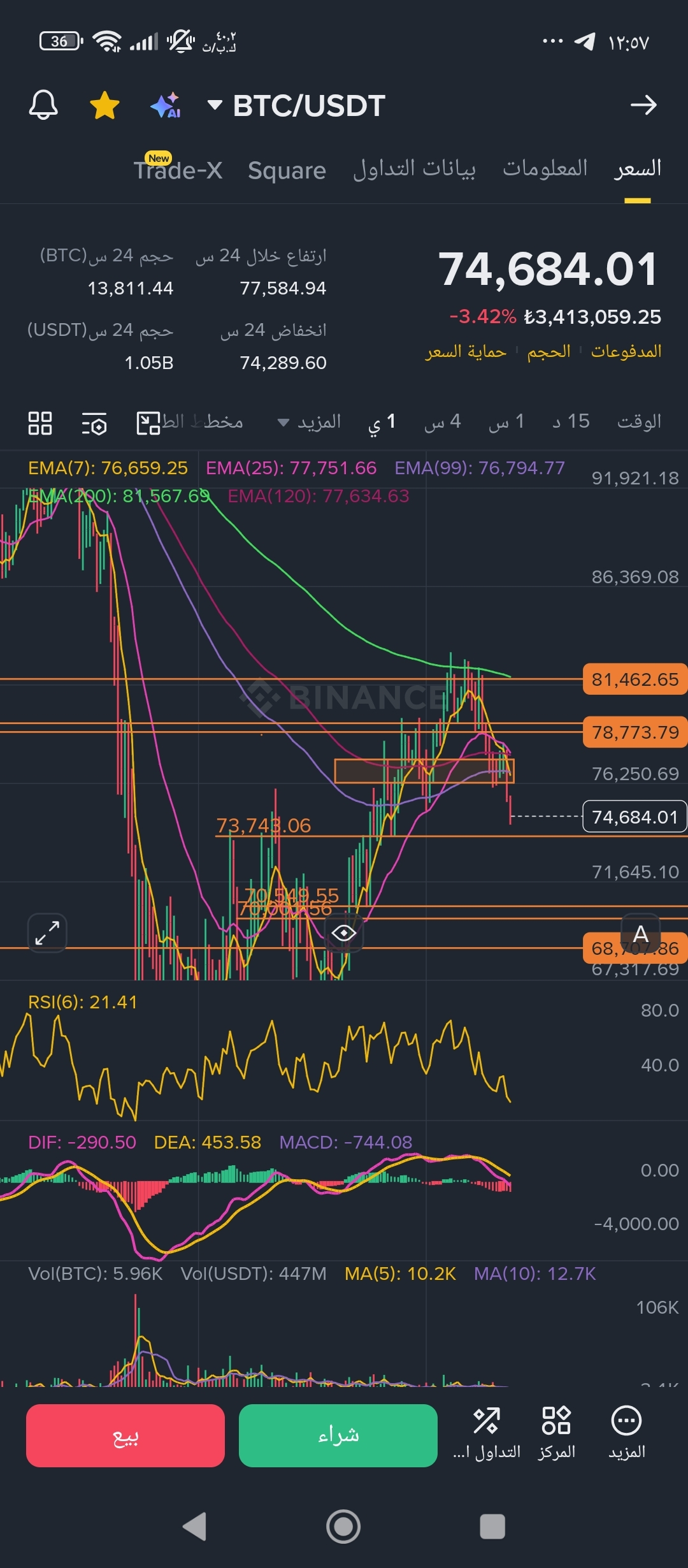The image size is (688, 1568).
Task: Tap the Vol(BTC): 5.96K label
Action: [x=96, y=1274]
